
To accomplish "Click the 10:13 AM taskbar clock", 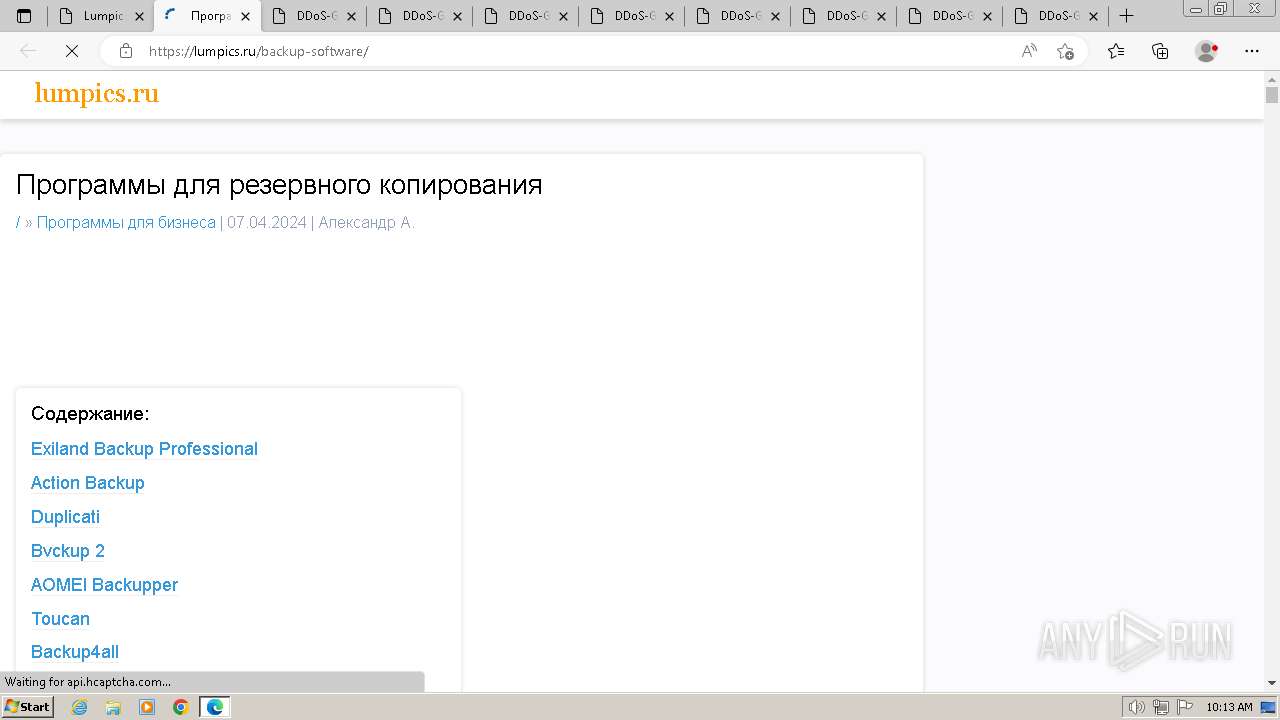I will point(1229,707).
